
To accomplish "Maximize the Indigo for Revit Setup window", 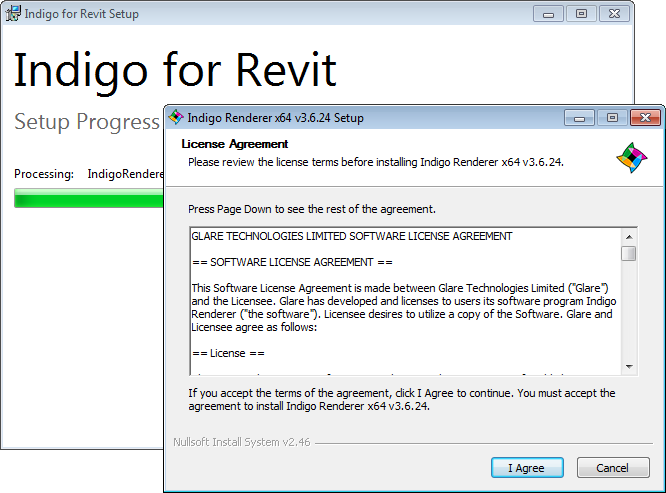I will (581, 14).
